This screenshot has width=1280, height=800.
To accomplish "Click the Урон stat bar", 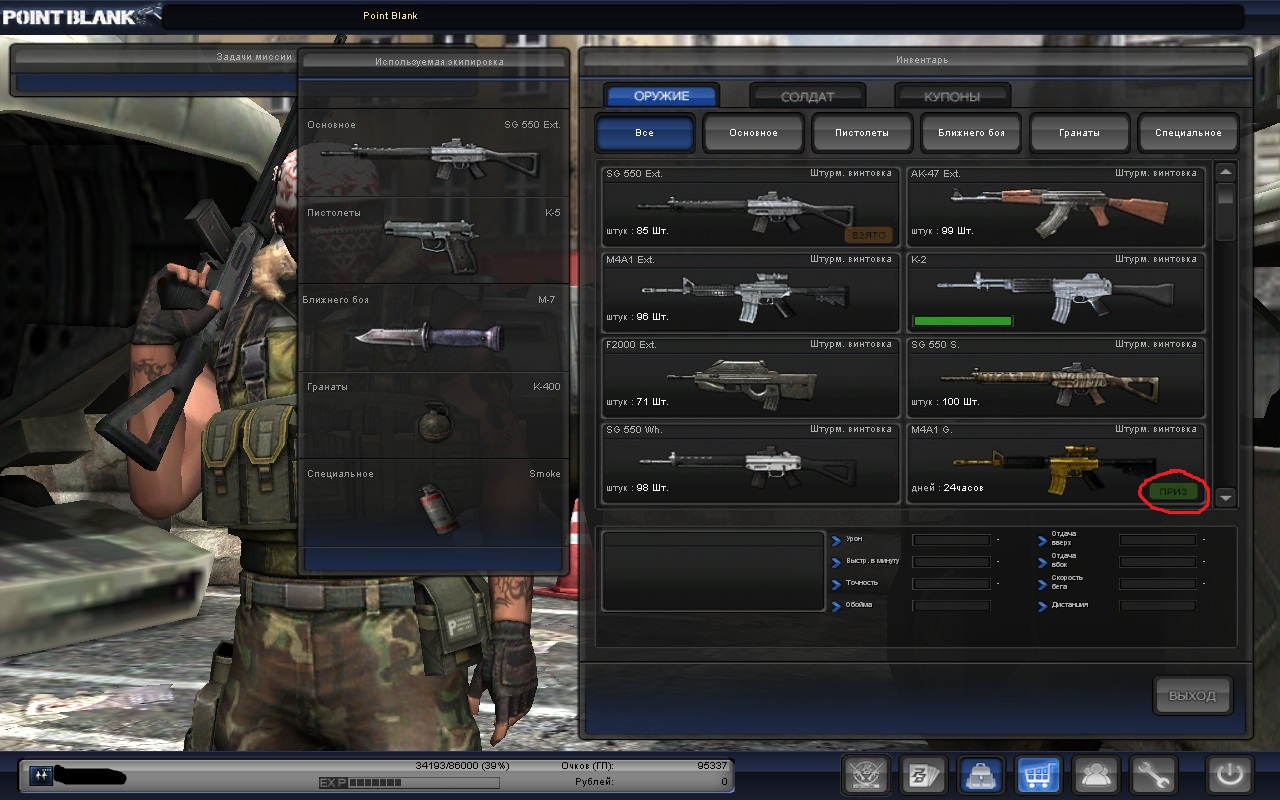I will coord(951,540).
